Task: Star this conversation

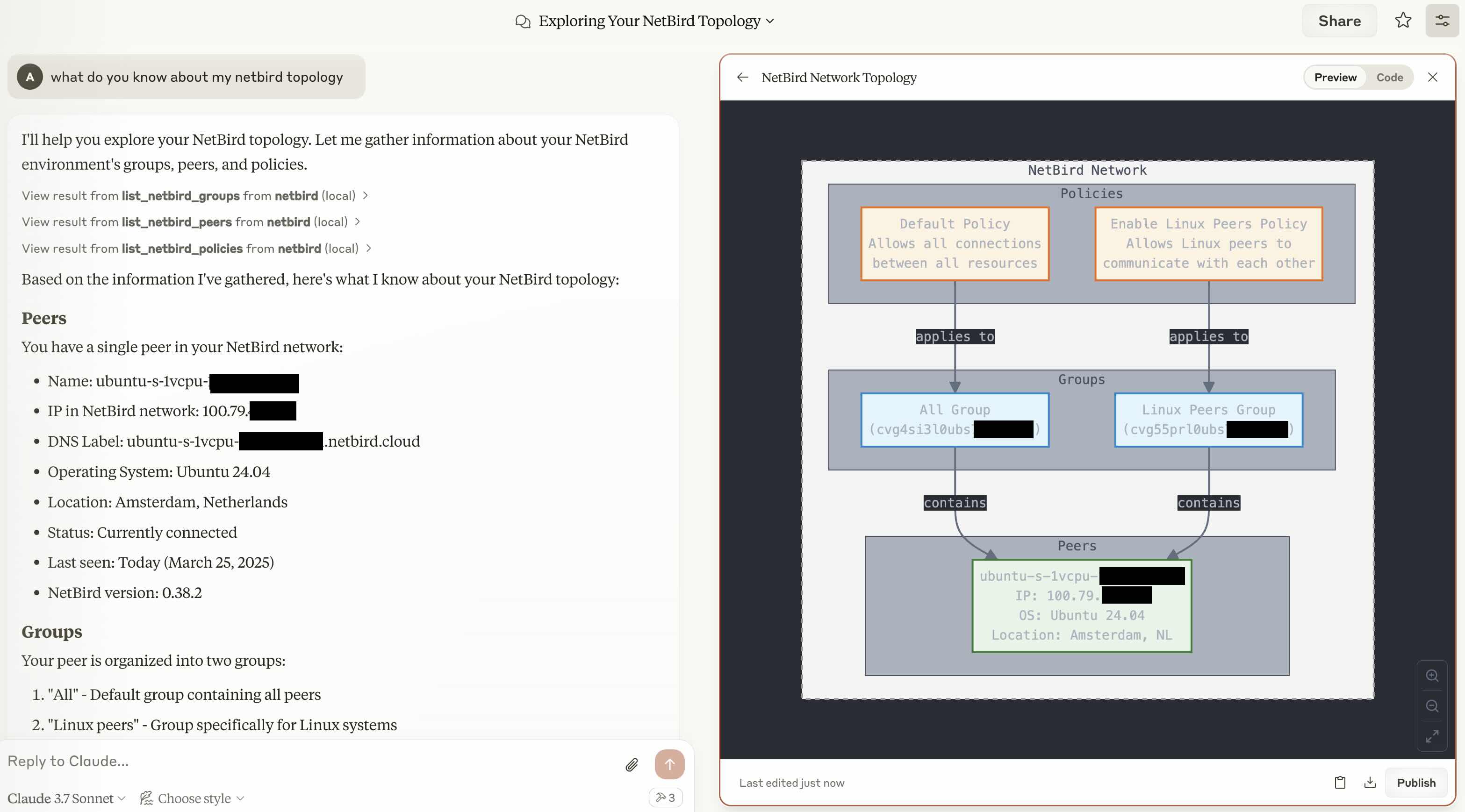Action: point(1402,21)
